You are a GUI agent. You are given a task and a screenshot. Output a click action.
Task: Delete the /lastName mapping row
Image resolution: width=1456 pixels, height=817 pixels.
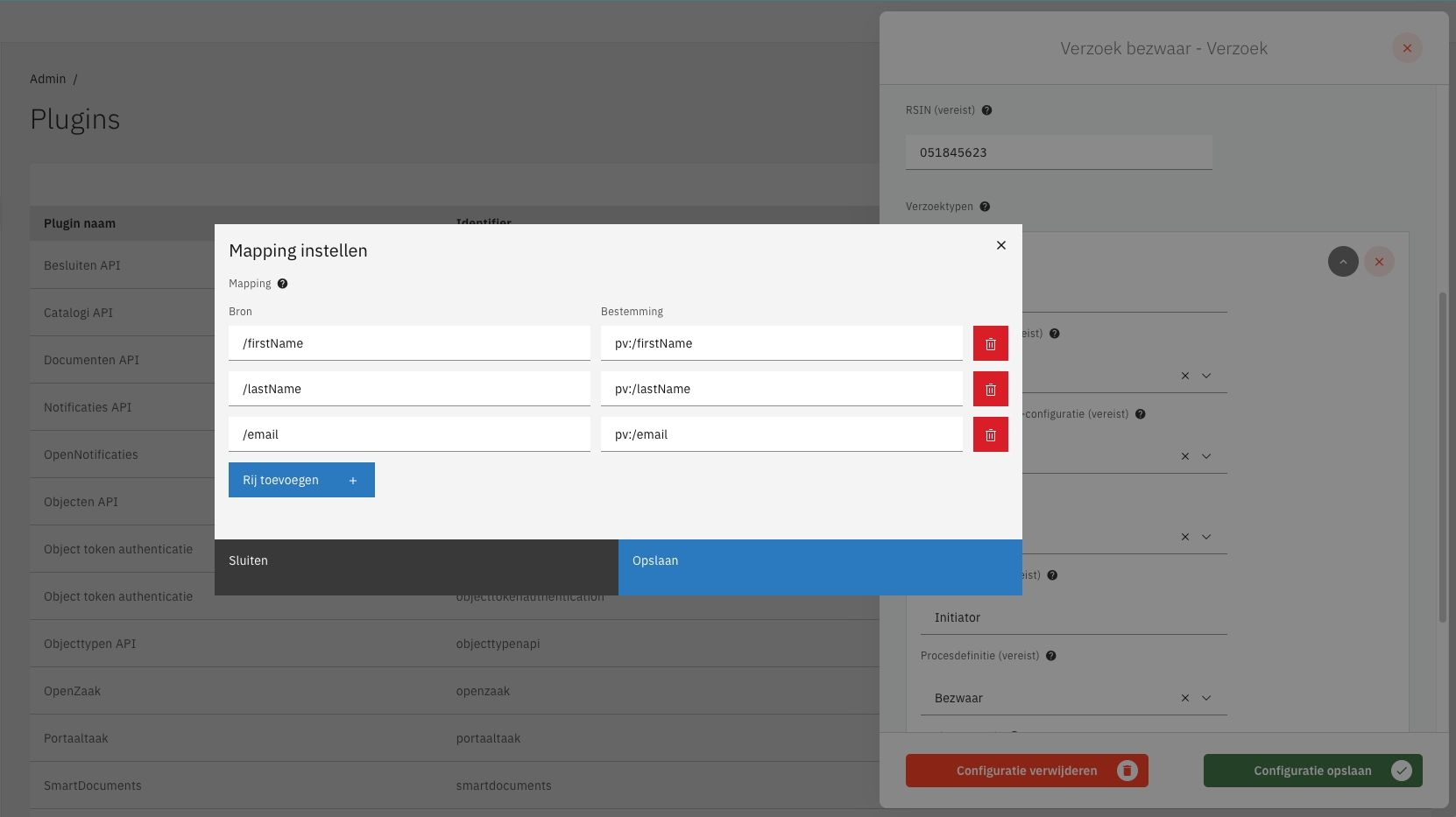pos(990,389)
